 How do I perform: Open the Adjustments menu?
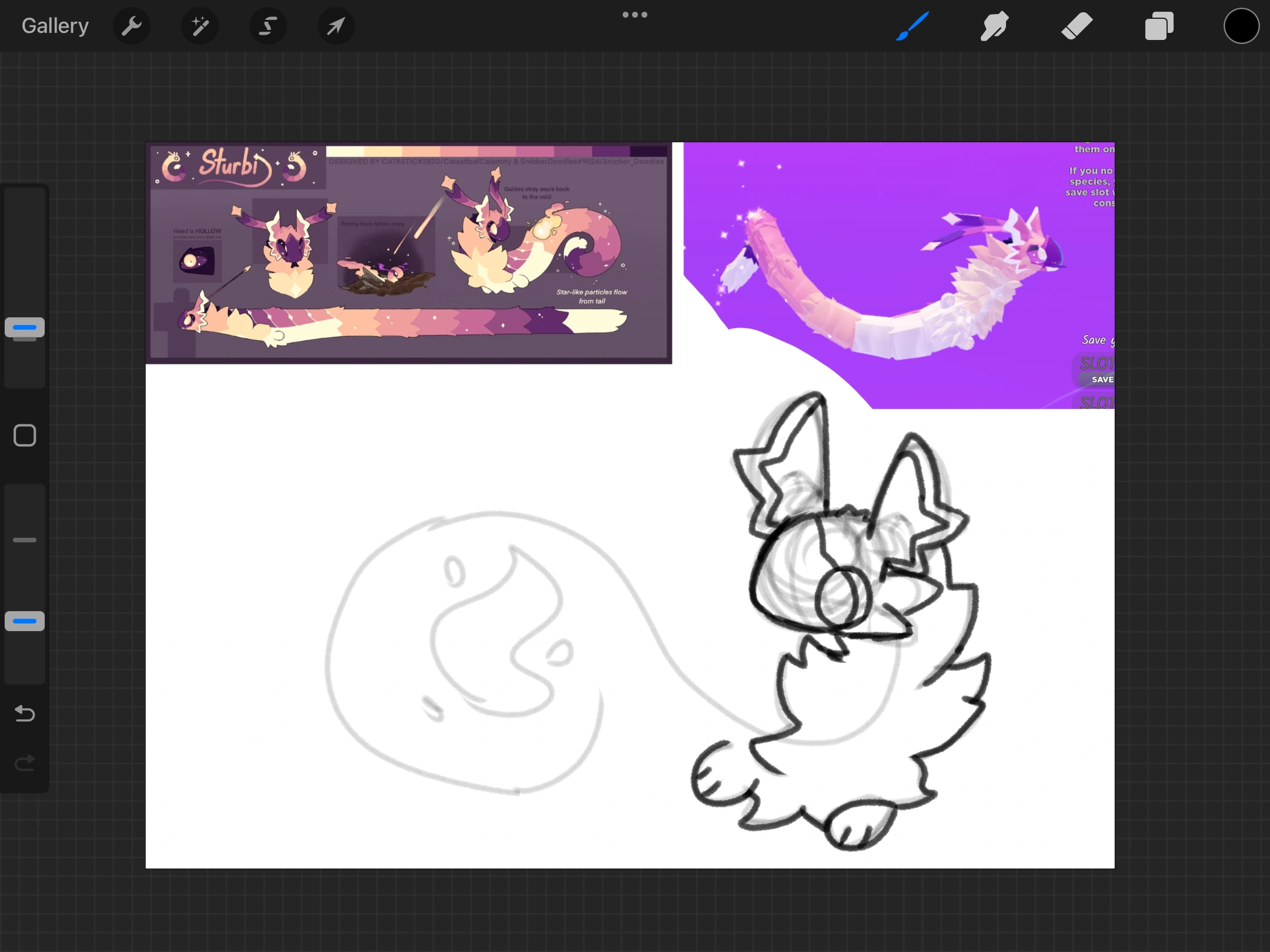coord(200,25)
